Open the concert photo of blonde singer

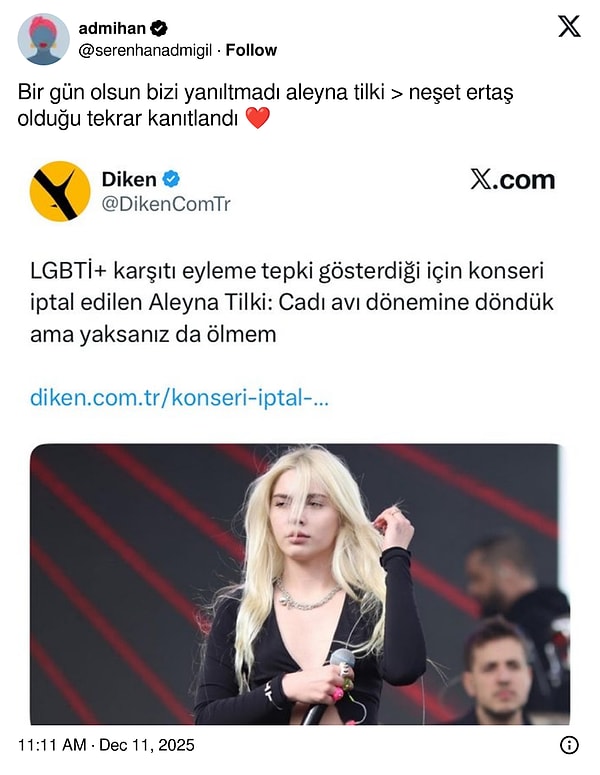(x=300, y=584)
